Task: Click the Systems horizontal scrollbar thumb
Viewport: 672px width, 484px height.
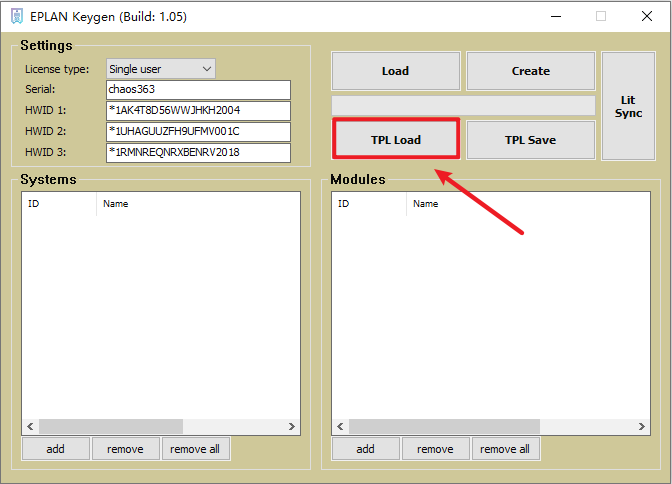Action: pyautogui.click(x=111, y=427)
